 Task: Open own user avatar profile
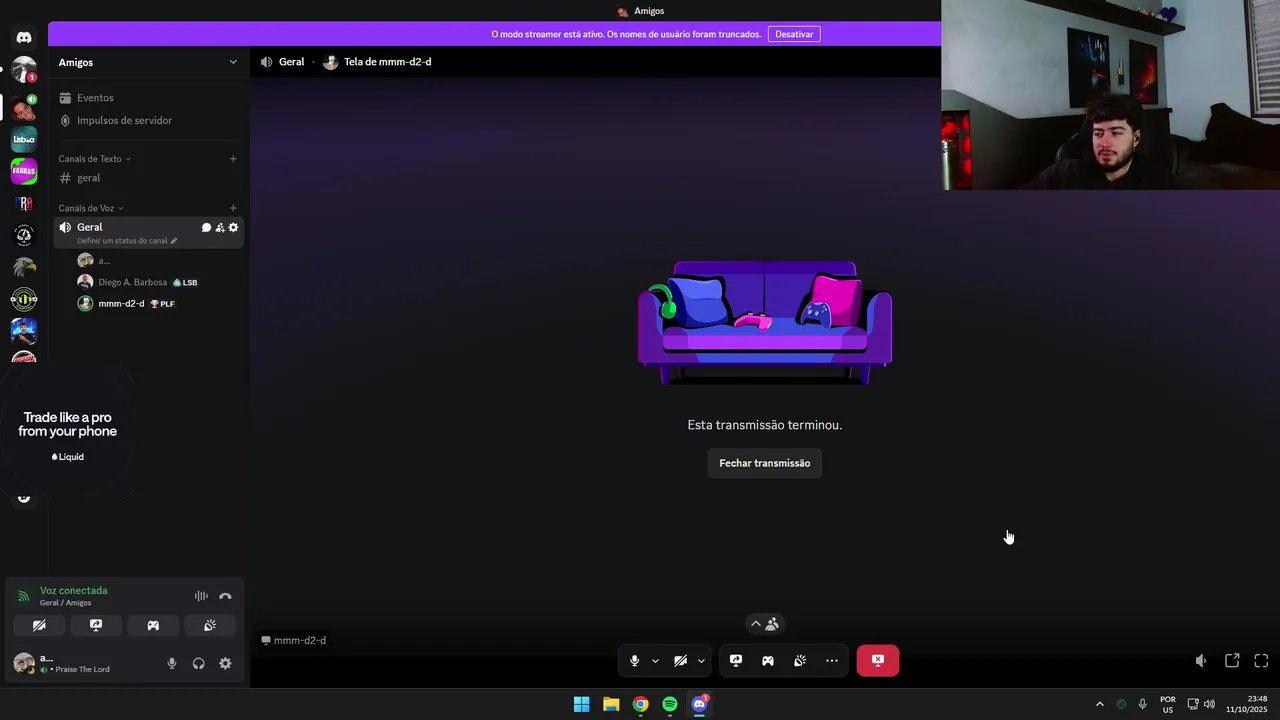click(x=24, y=663)
